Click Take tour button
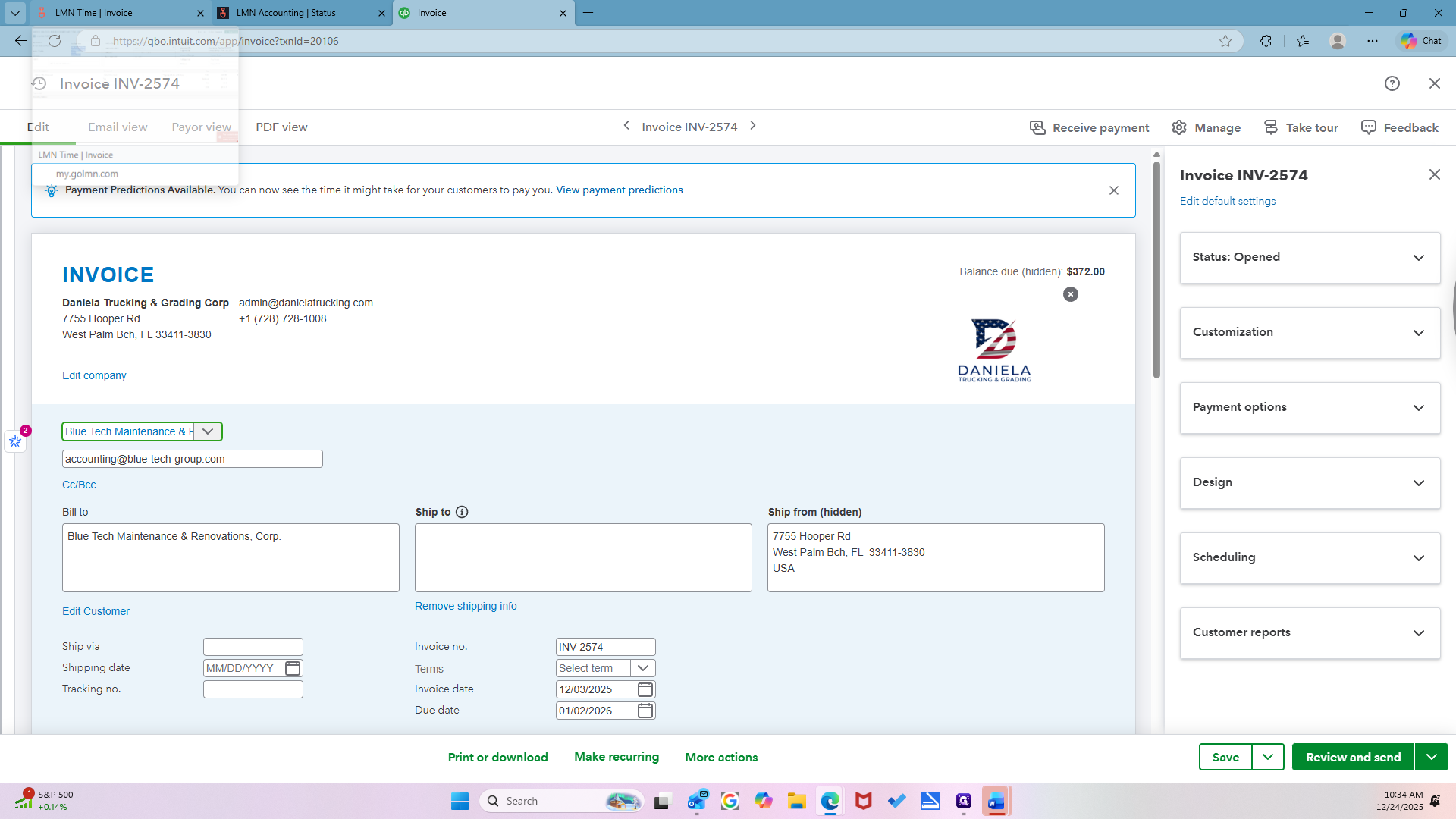 pyautogui.click(x=1301, y=127)
